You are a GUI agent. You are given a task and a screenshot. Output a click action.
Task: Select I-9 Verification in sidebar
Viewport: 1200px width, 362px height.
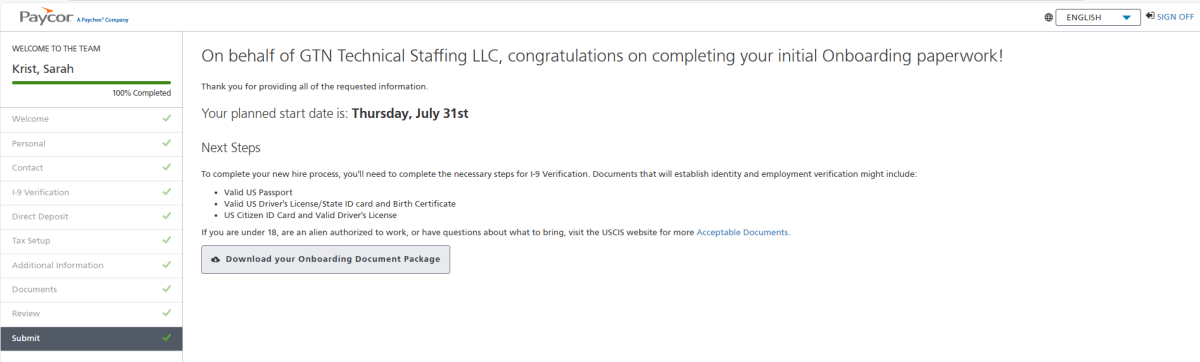tap(91, 192)
